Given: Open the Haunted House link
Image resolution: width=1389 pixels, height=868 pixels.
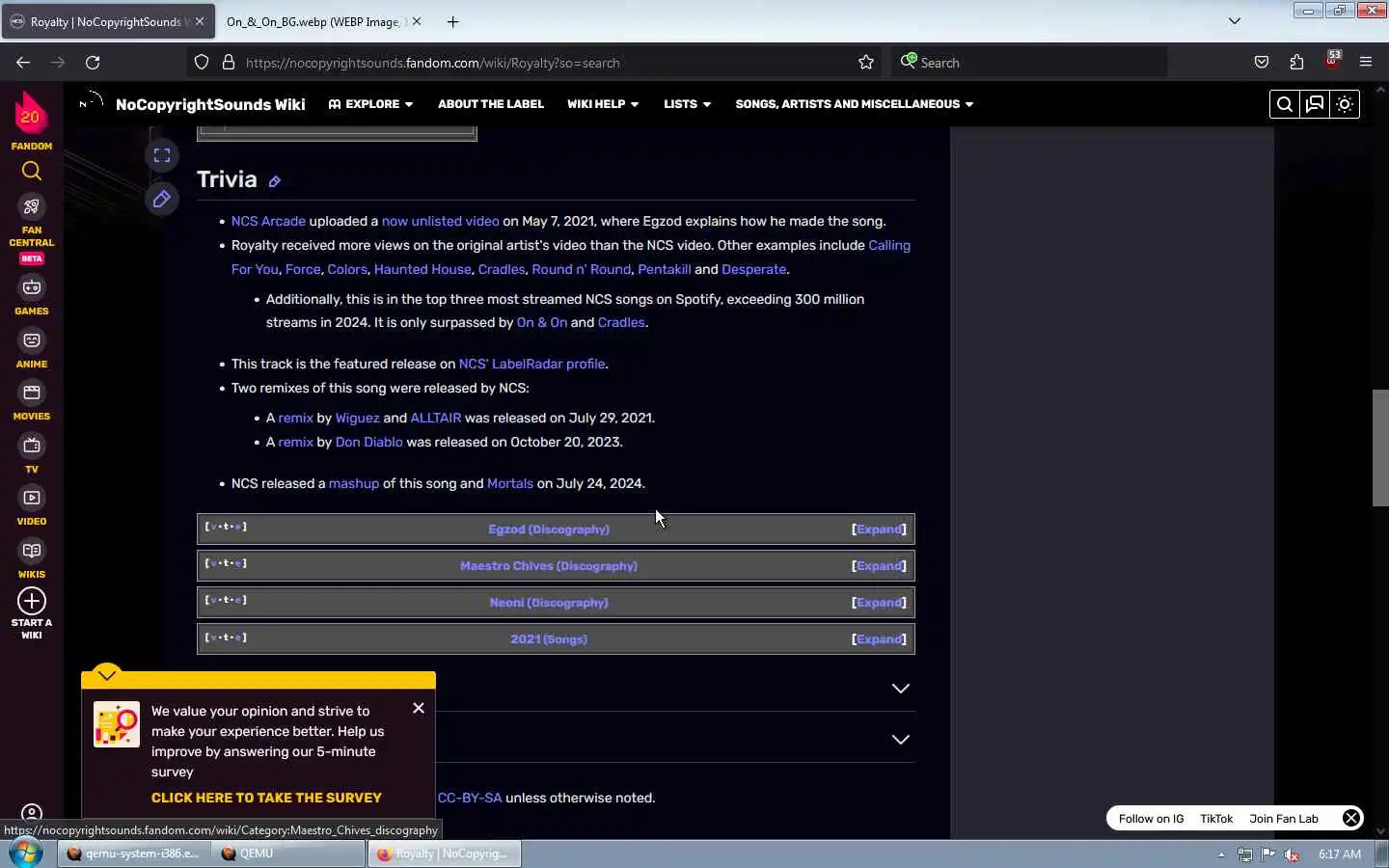Looking at the screenshot, I should (x=422, y=270).
